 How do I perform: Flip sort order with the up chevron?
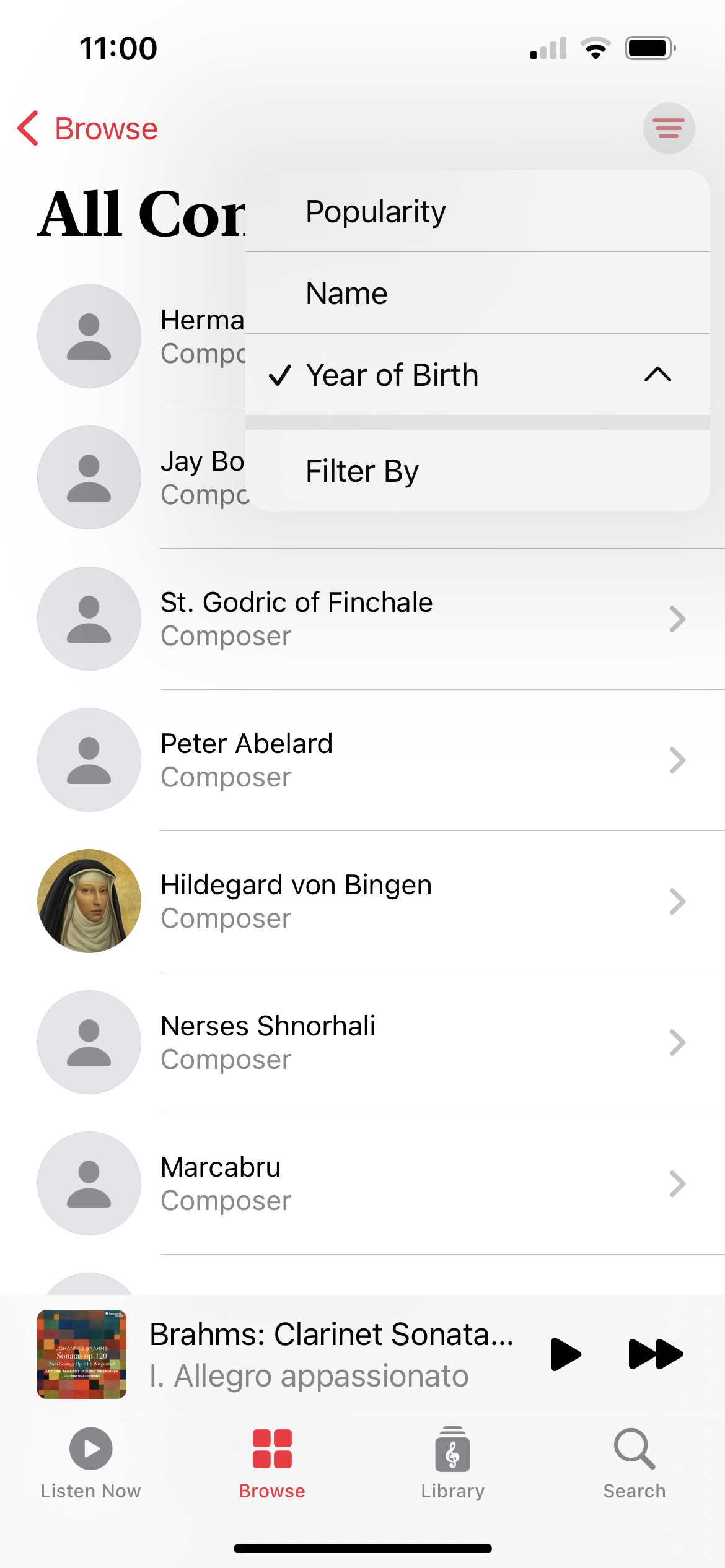(x=657, y=375)
